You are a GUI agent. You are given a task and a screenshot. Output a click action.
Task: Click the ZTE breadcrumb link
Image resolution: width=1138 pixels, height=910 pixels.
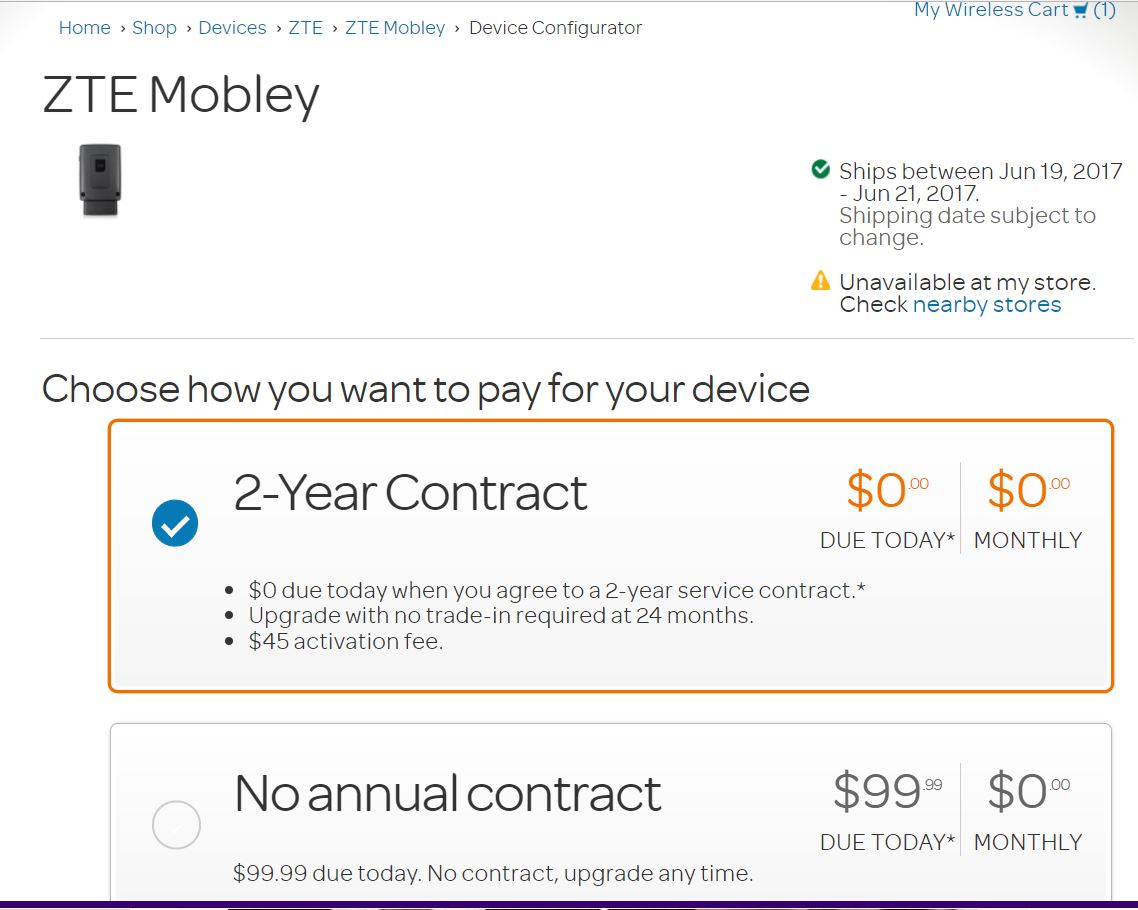pos(306,28)
